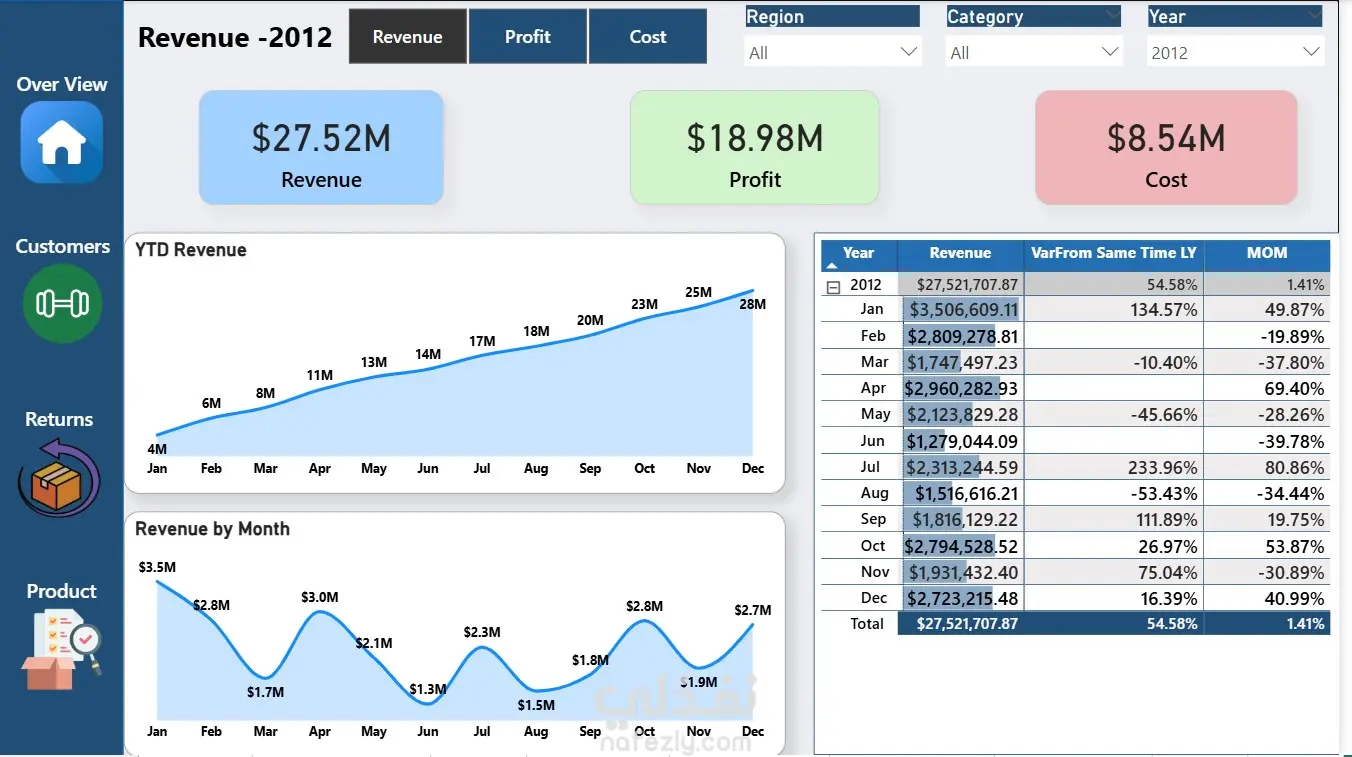The height and width of the screenshot is (757, 1352).
Task: Expand Category slicer header chevron
Action: (x=1112, y=16)
